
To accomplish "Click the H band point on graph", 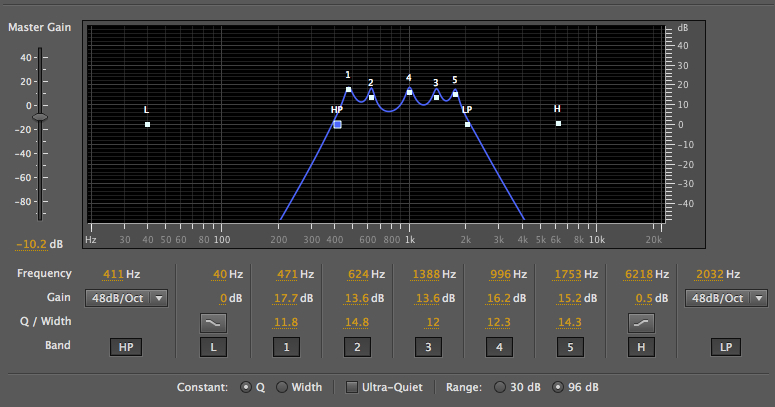I will point(558,123).
